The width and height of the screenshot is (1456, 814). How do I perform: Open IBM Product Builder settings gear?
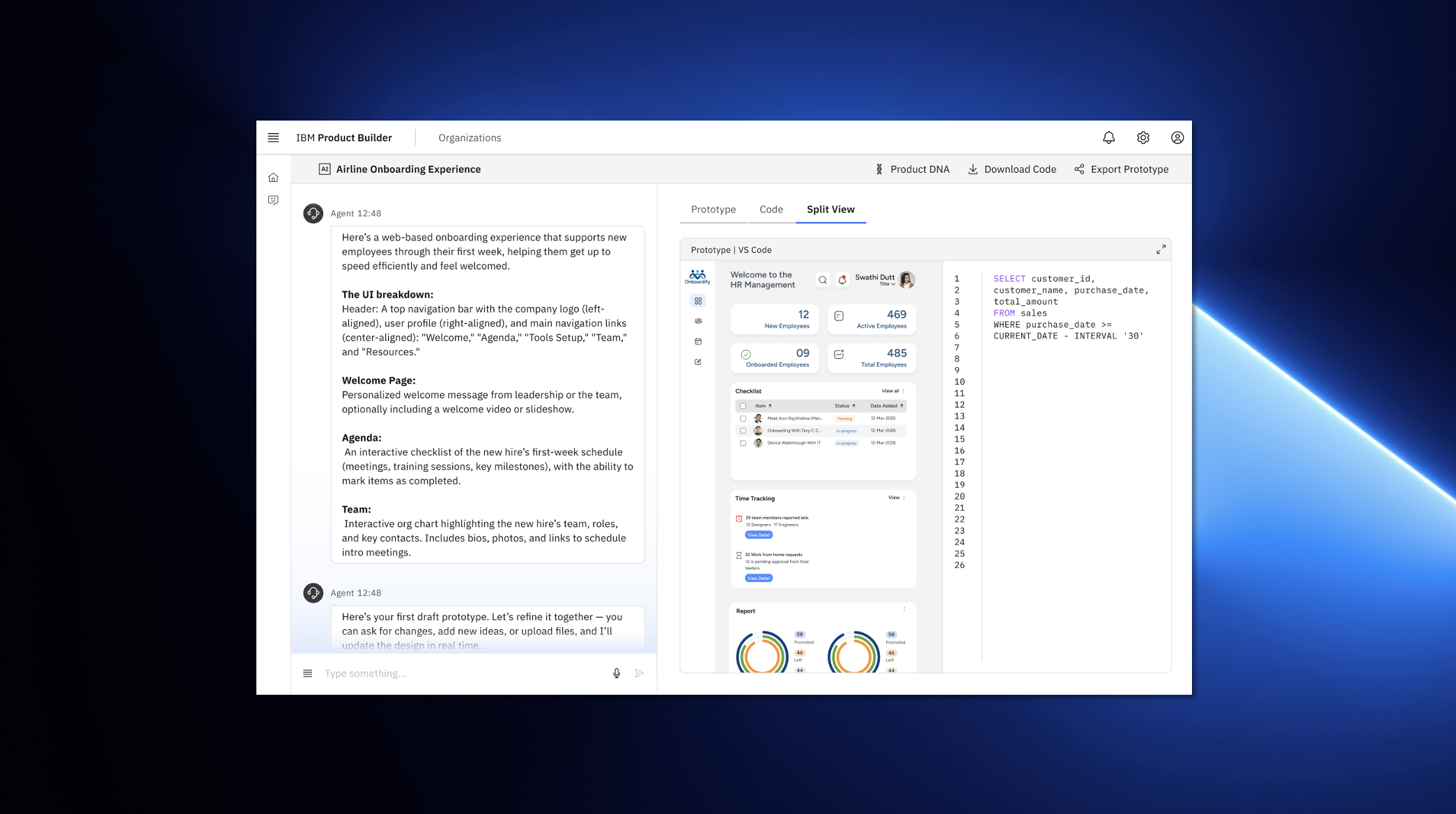click(1143, 137)
